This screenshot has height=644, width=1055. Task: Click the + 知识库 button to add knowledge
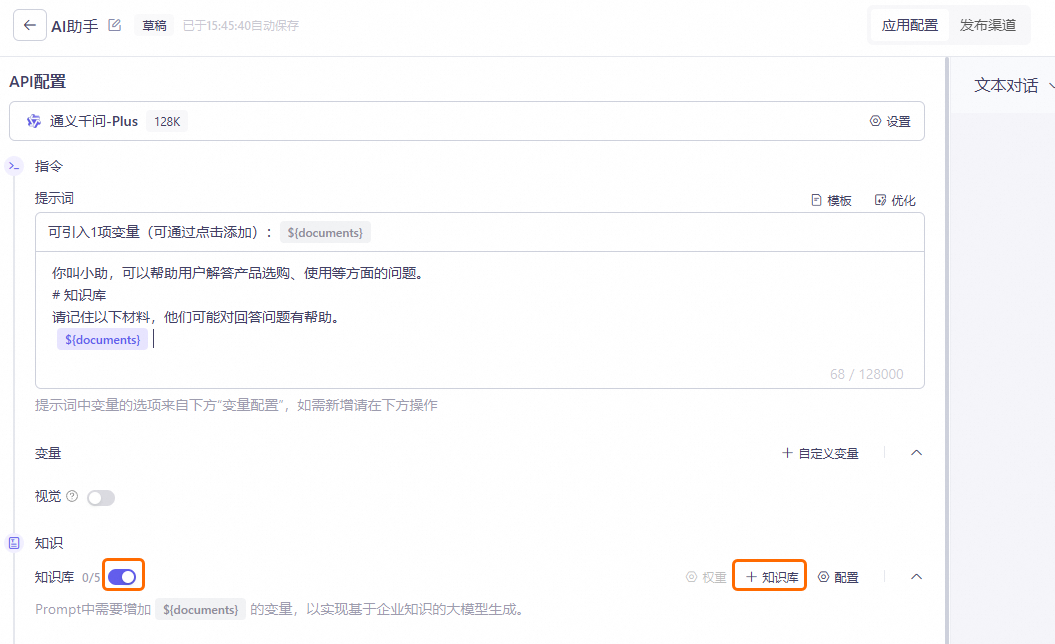[x=769, y=576]
